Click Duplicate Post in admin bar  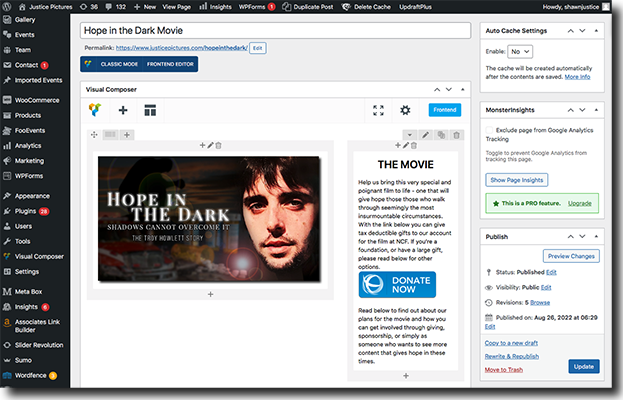pyautogui.click(x=308, y=7)
